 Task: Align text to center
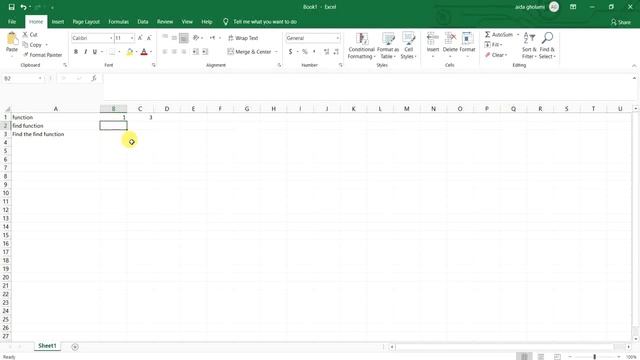pos(174,52)
